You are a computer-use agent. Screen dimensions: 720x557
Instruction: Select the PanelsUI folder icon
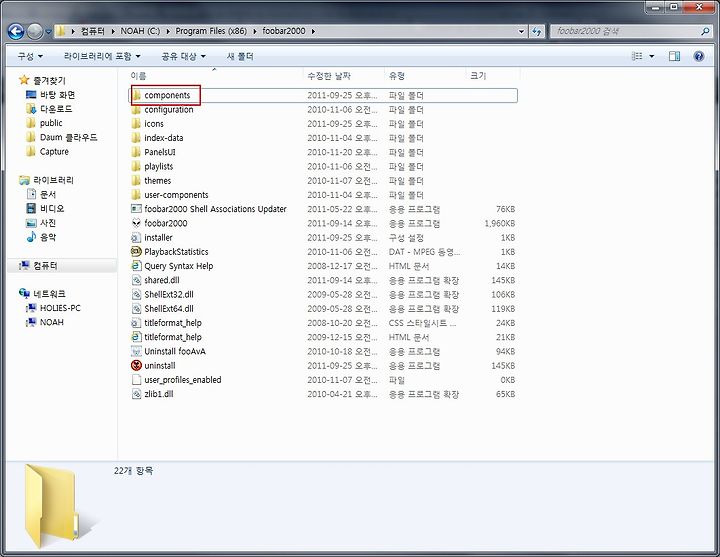136,152
